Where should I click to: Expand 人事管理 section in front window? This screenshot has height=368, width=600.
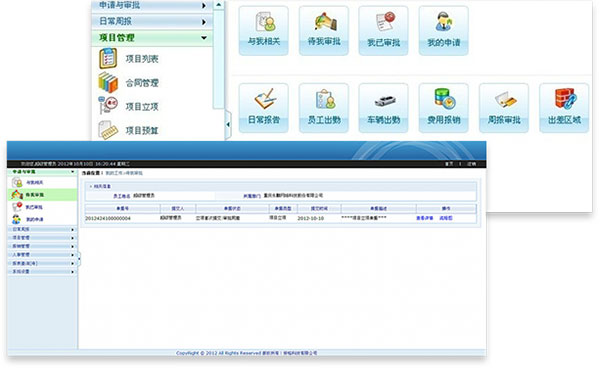click(42, 255)
